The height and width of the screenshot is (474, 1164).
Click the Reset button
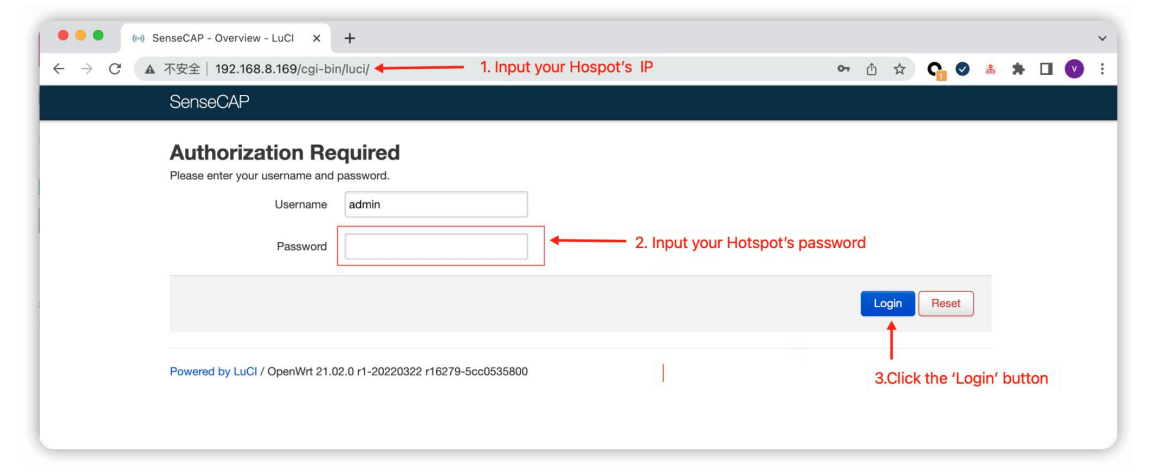point(946,303)
